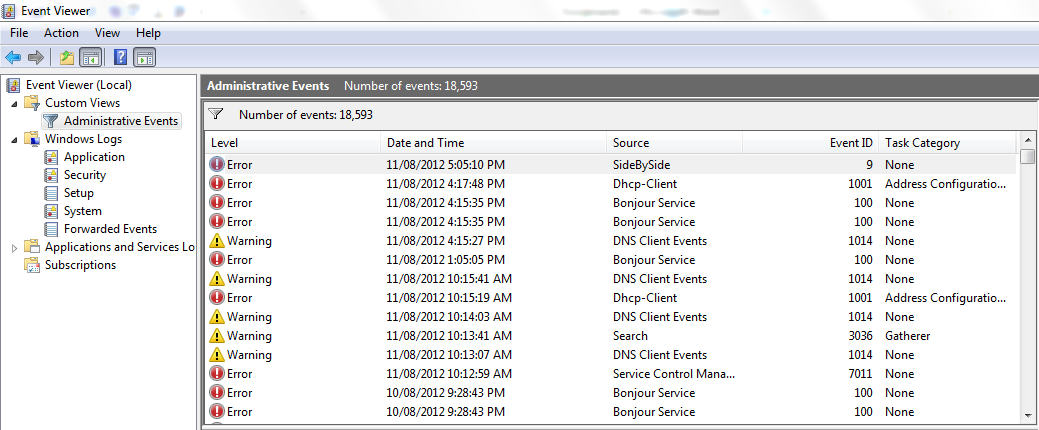Screen dimensions: 1039x430
Task: Toggle the Show/Hide Action Pane icon
Action: click(144, 57)
